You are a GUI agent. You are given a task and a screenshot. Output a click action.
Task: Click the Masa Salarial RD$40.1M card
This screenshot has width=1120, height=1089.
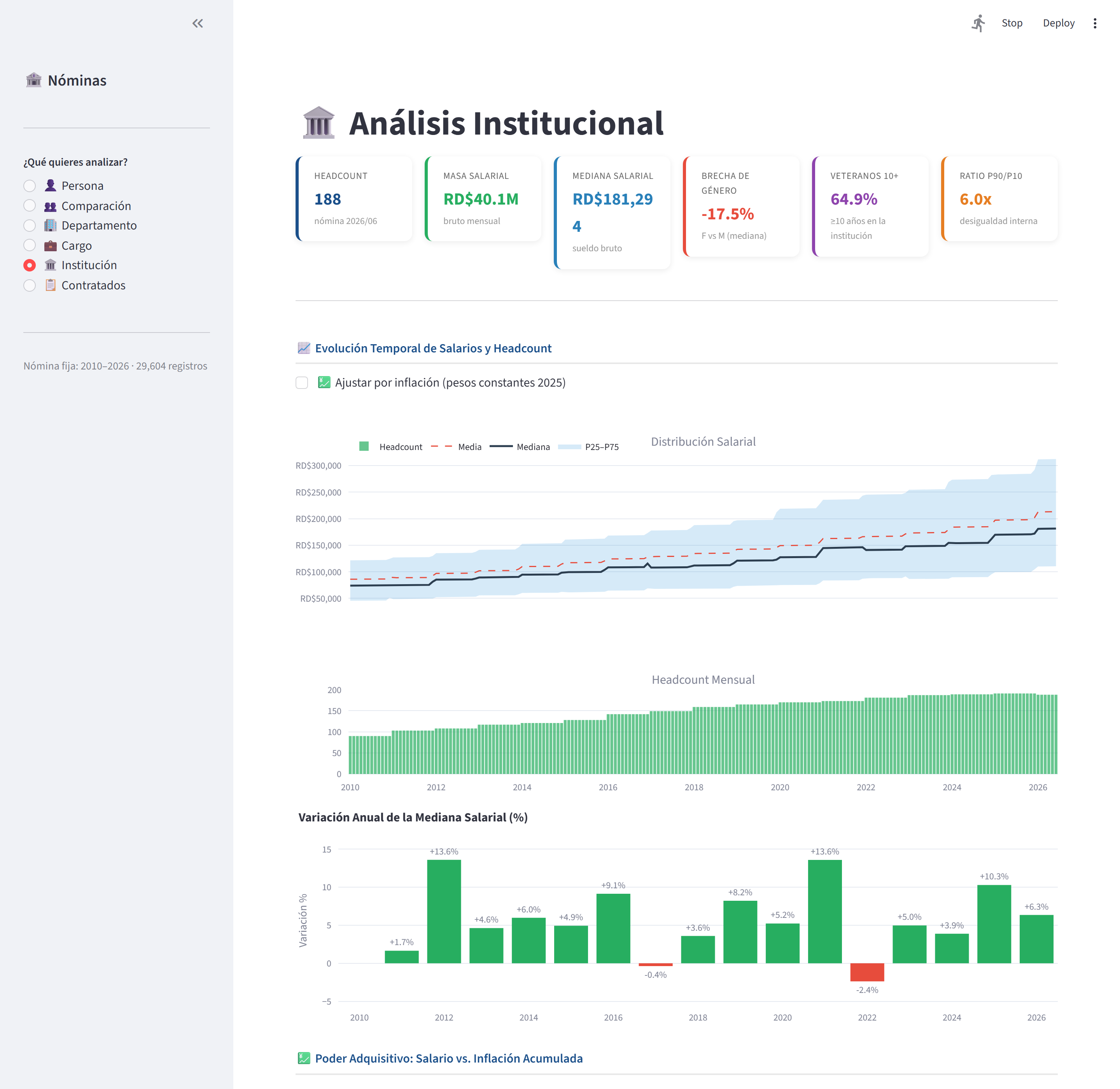click(x=483, y=198)
